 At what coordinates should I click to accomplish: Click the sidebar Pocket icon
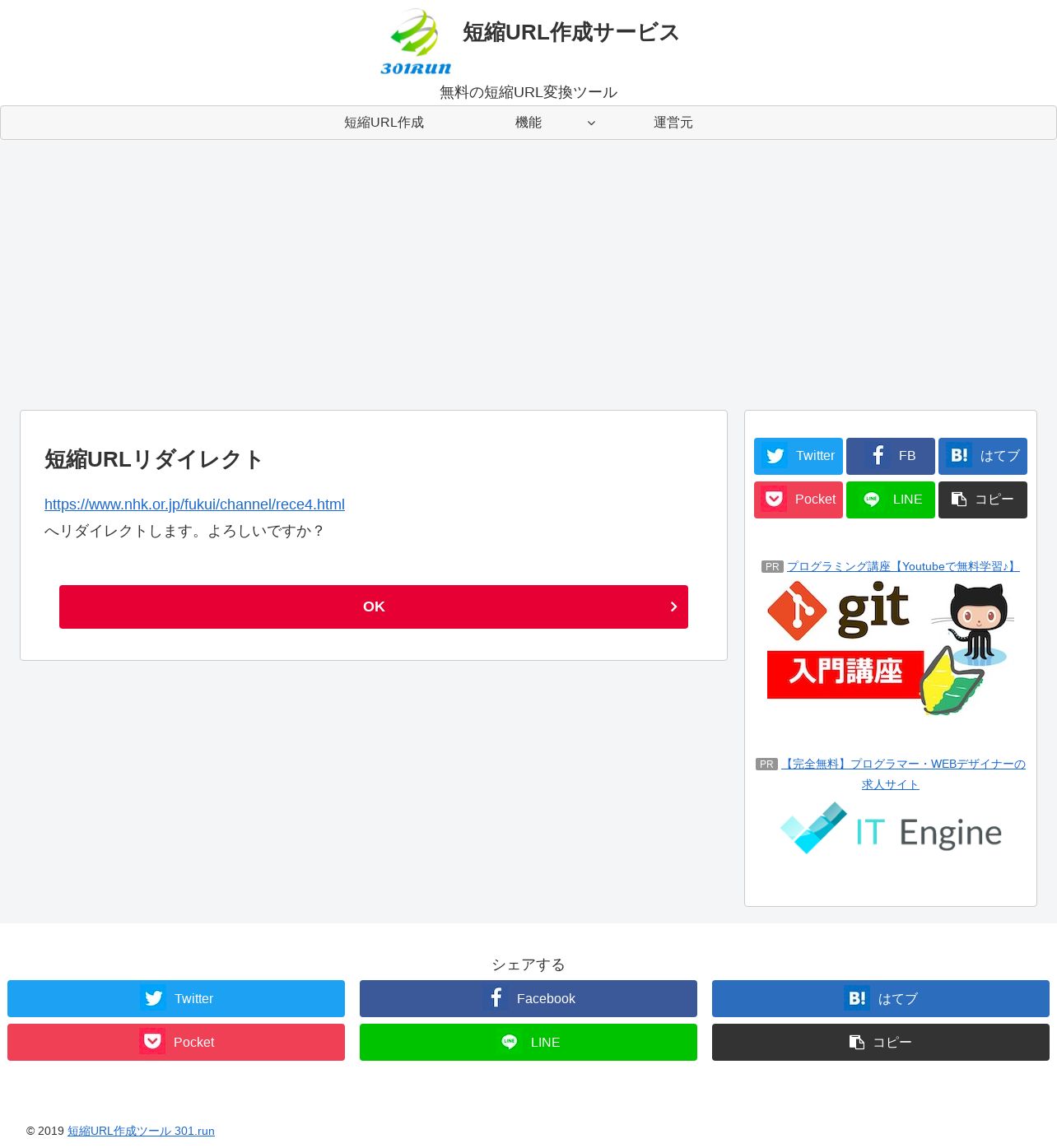click(774, 500)
